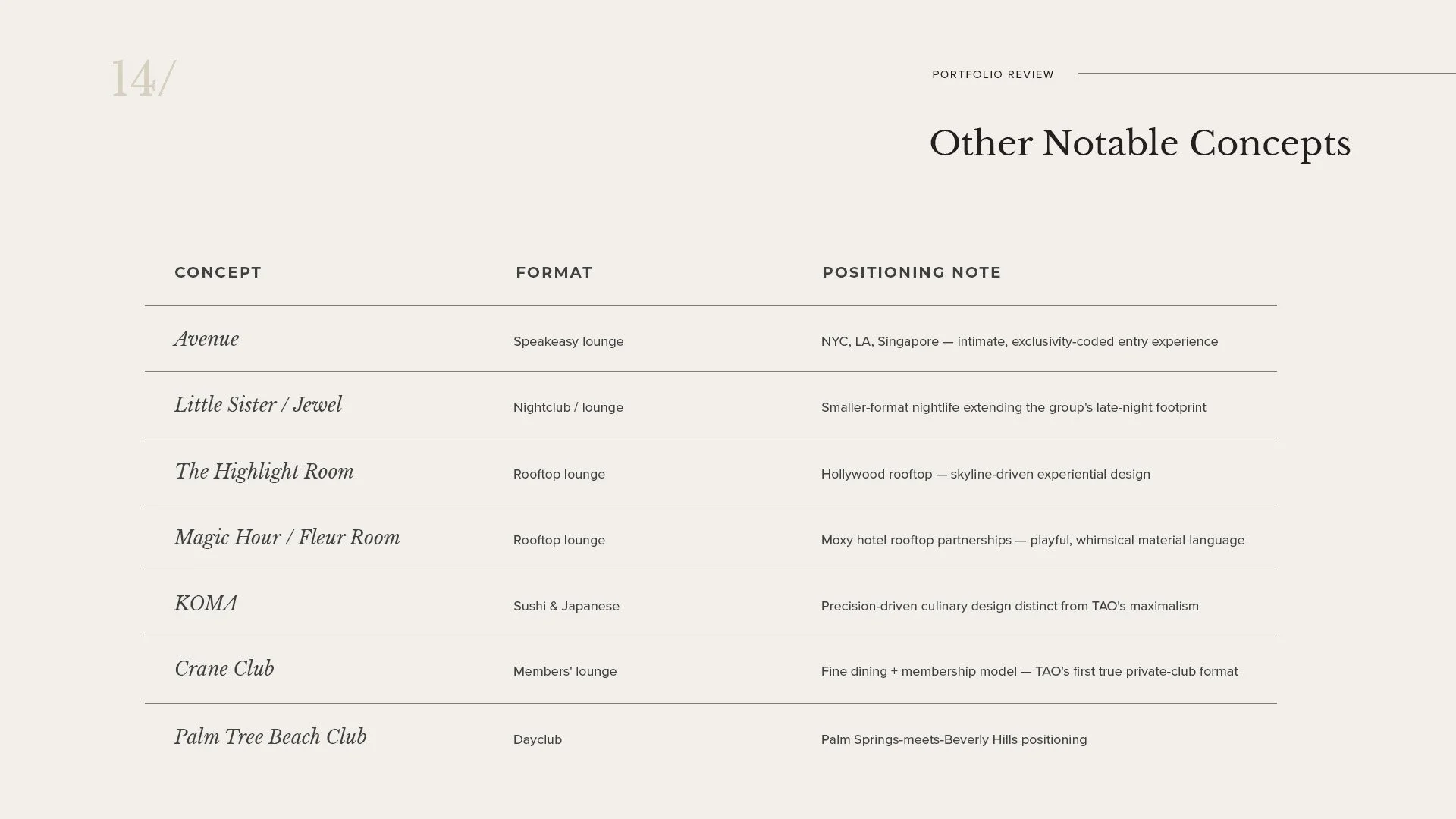Select Palm Tree Beach Club name
The image size is (1456, 819).
(x=270, y=737)
